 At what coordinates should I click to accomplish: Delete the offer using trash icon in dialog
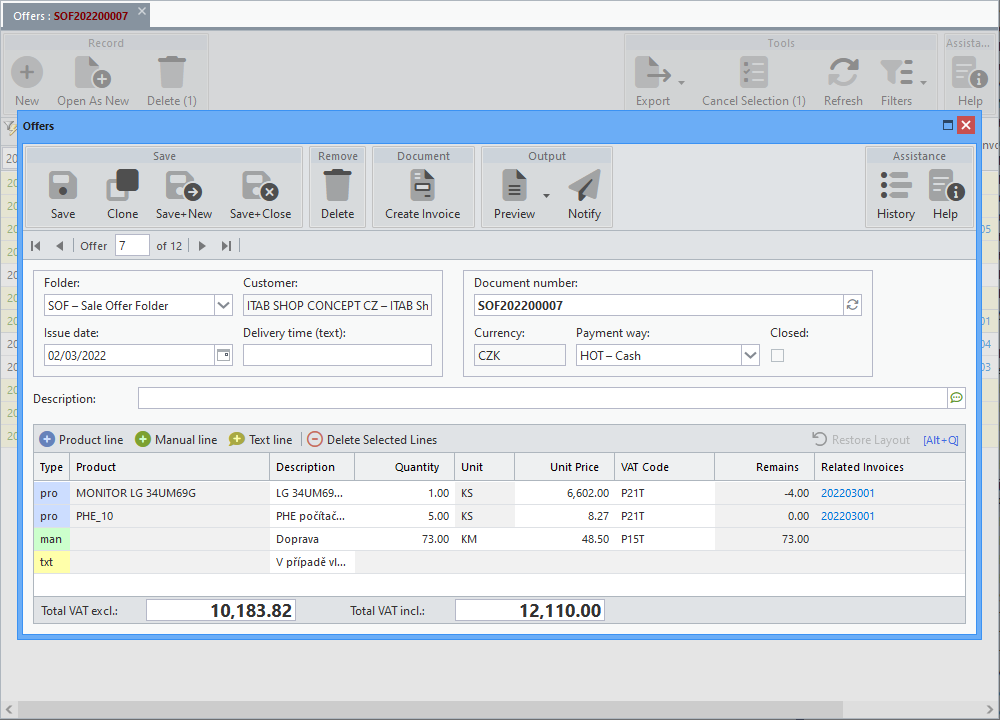(x=337, y=186)
